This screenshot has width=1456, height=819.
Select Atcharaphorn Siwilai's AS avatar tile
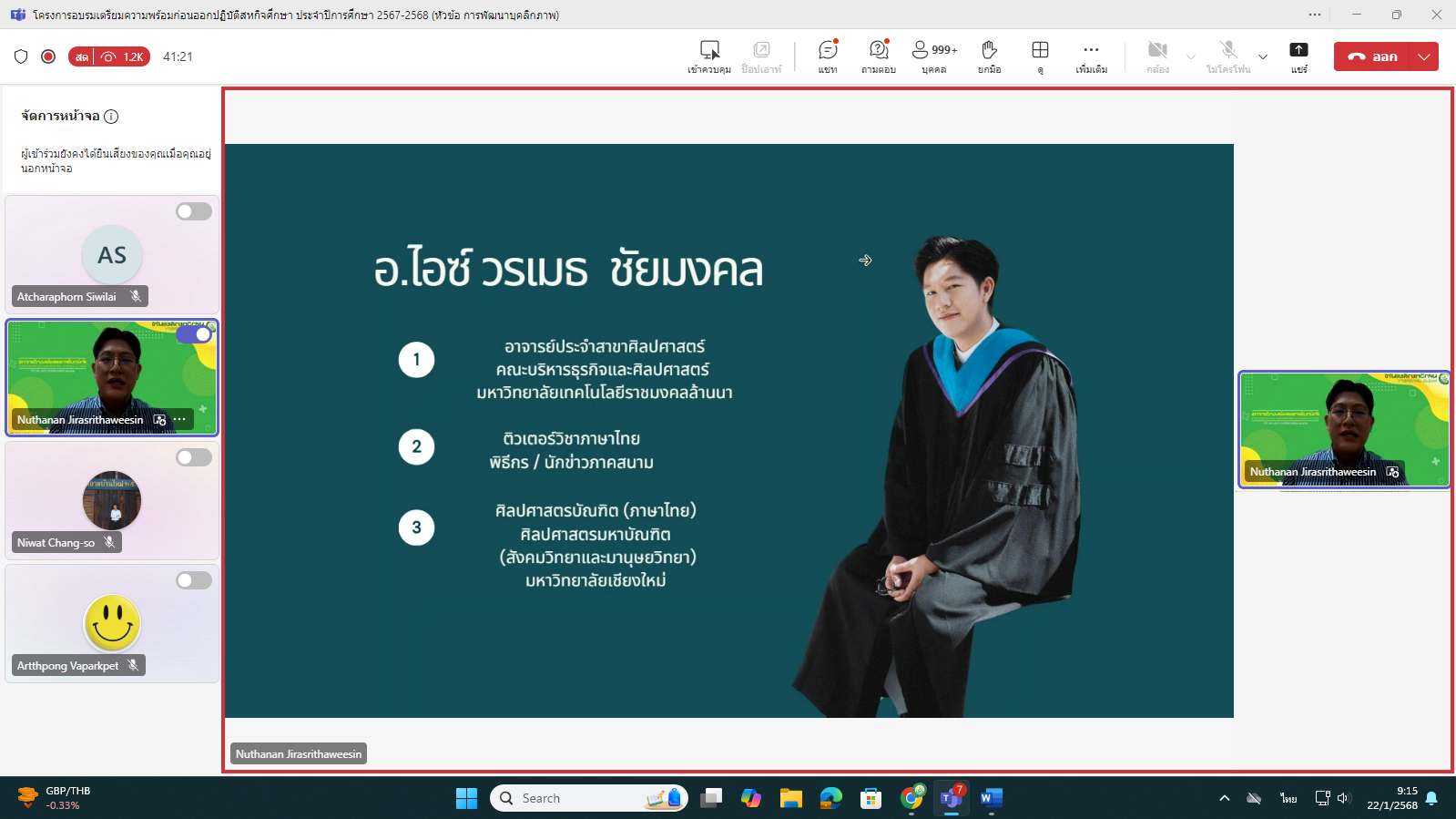[x=112, y=255]
